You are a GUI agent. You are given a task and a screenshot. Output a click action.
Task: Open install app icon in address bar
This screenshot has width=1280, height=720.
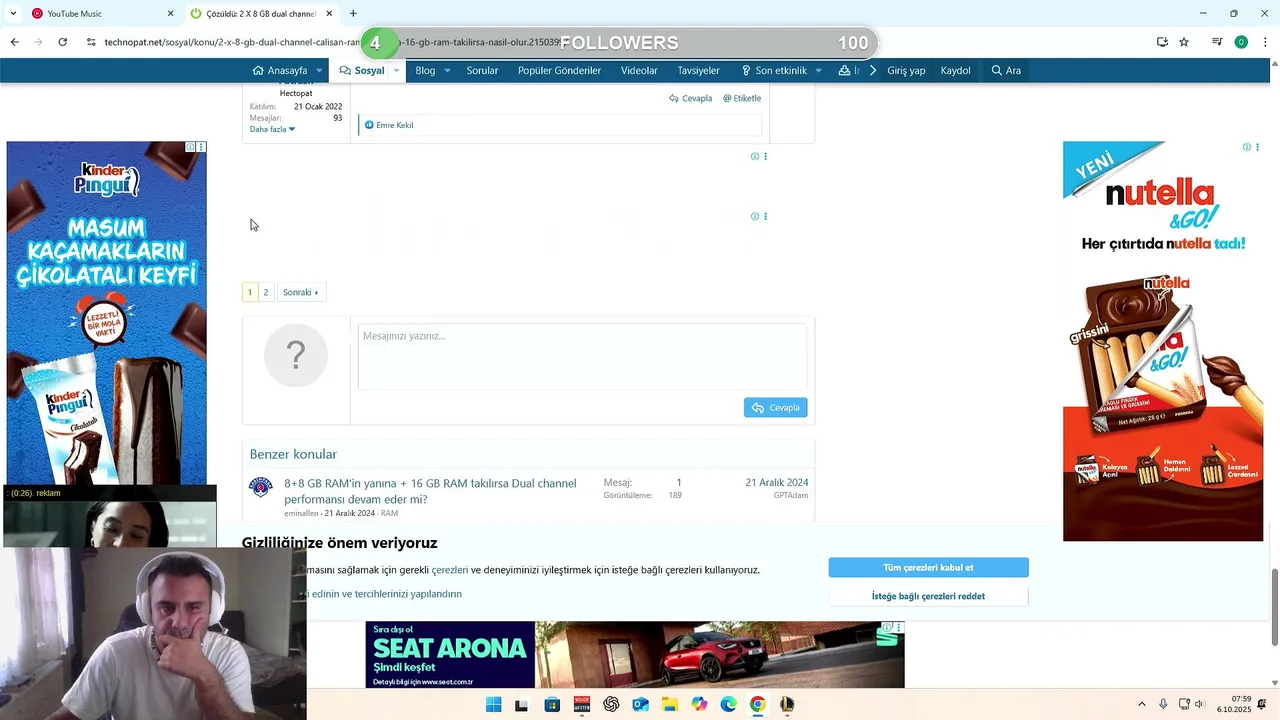click(x=1162, y=42)
